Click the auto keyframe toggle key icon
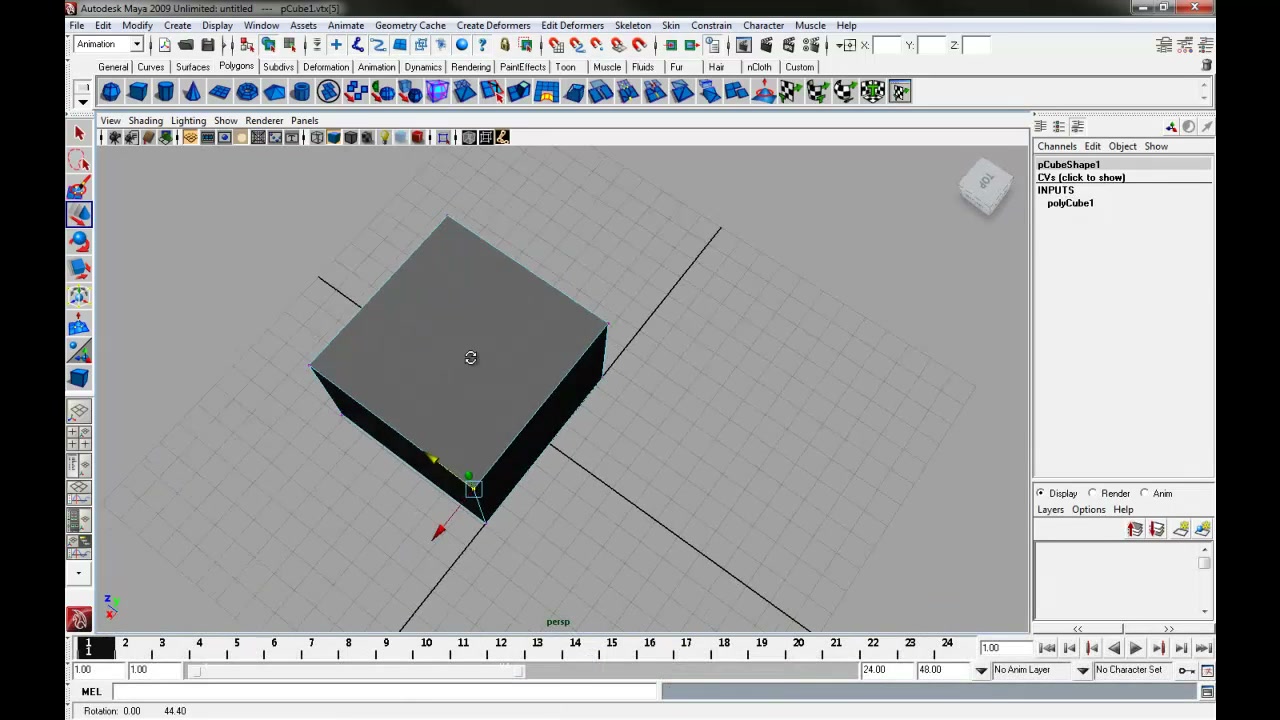The image size is (1280, 720). click(1186, 670)
